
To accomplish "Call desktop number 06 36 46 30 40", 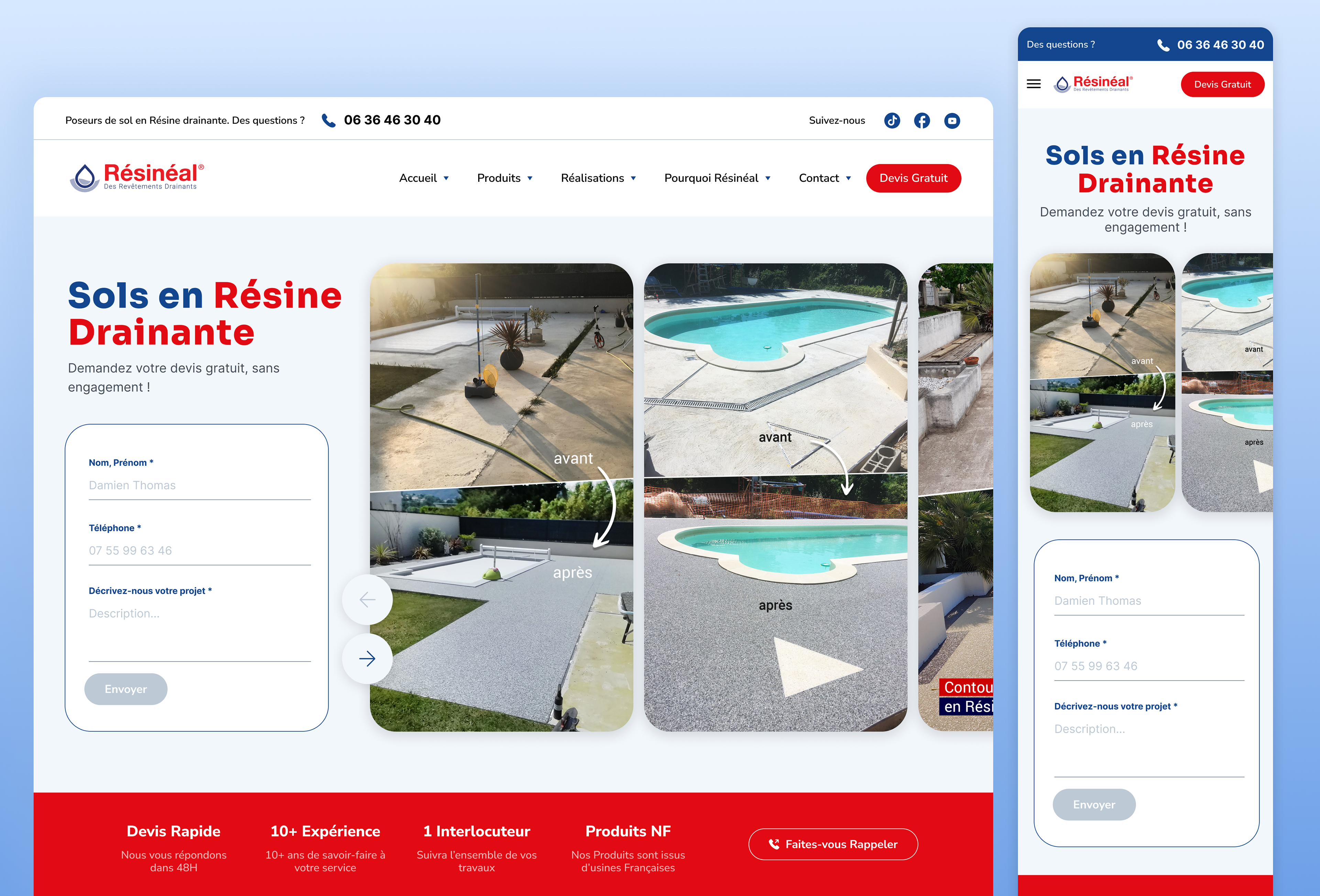I will pyautogui.click(x=392, y=120).
